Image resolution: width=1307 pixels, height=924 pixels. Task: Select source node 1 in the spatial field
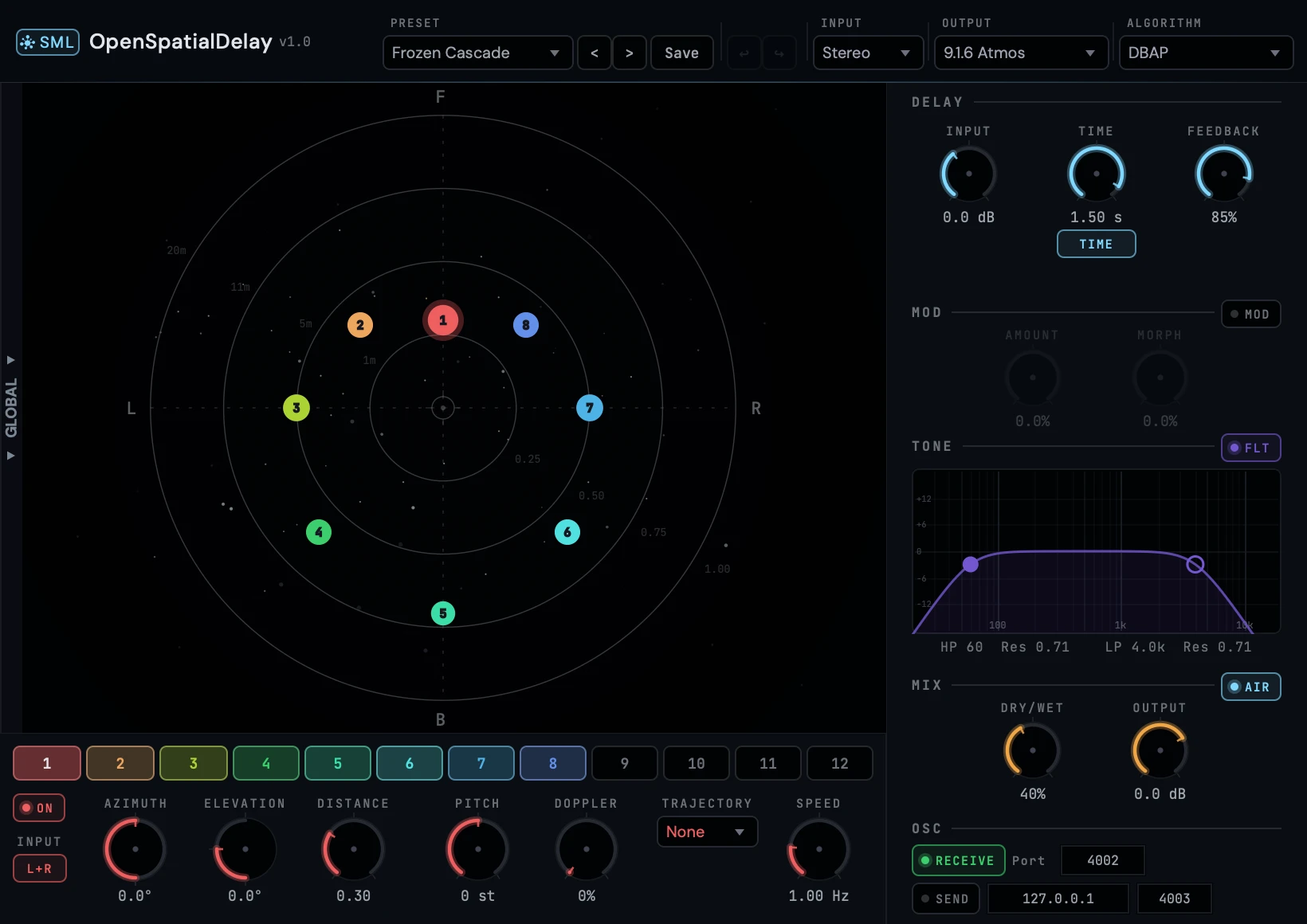(x=443, y=320)
